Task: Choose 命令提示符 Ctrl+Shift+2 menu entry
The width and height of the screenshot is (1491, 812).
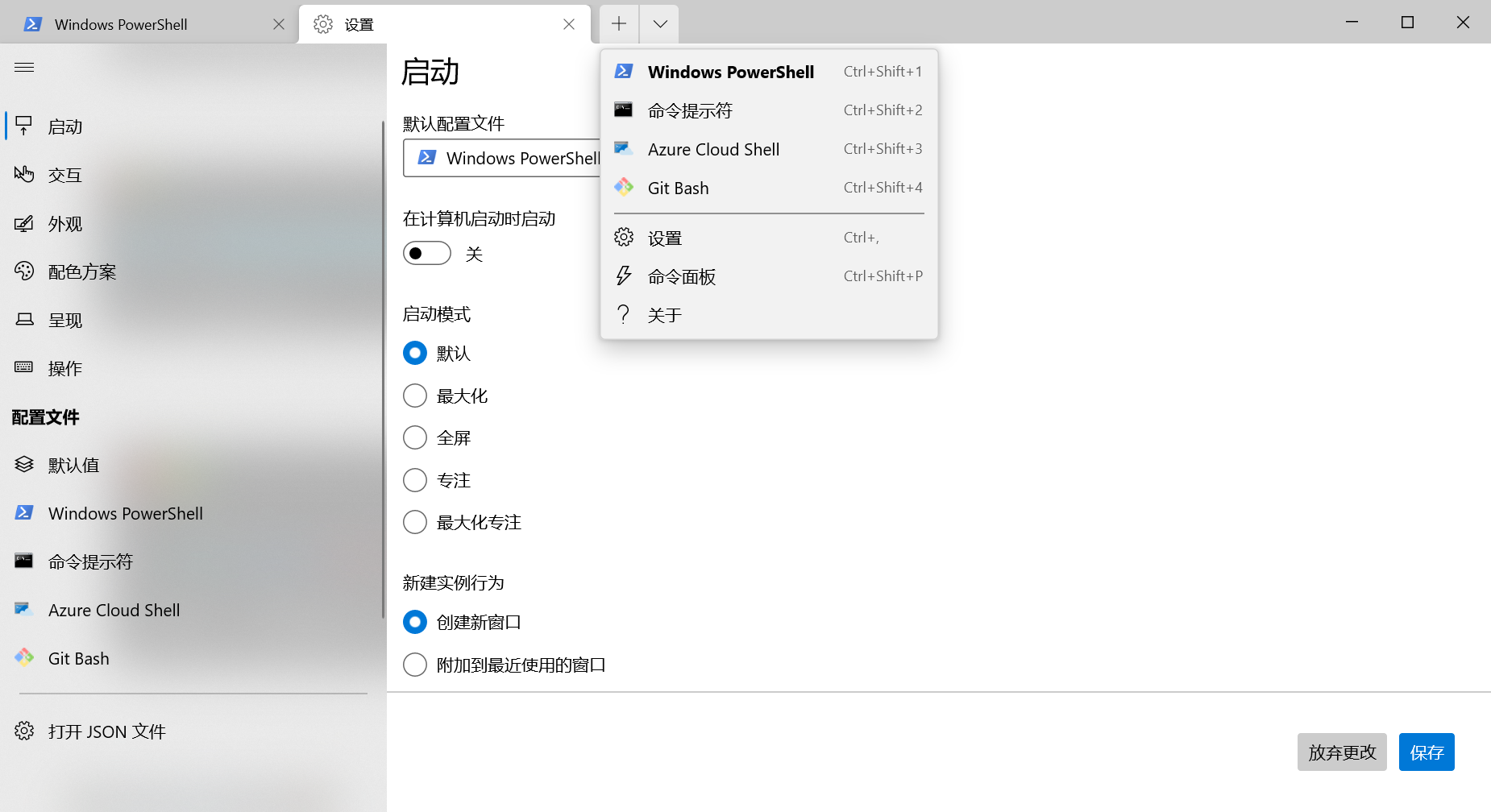Action: [x=769, y=110]
